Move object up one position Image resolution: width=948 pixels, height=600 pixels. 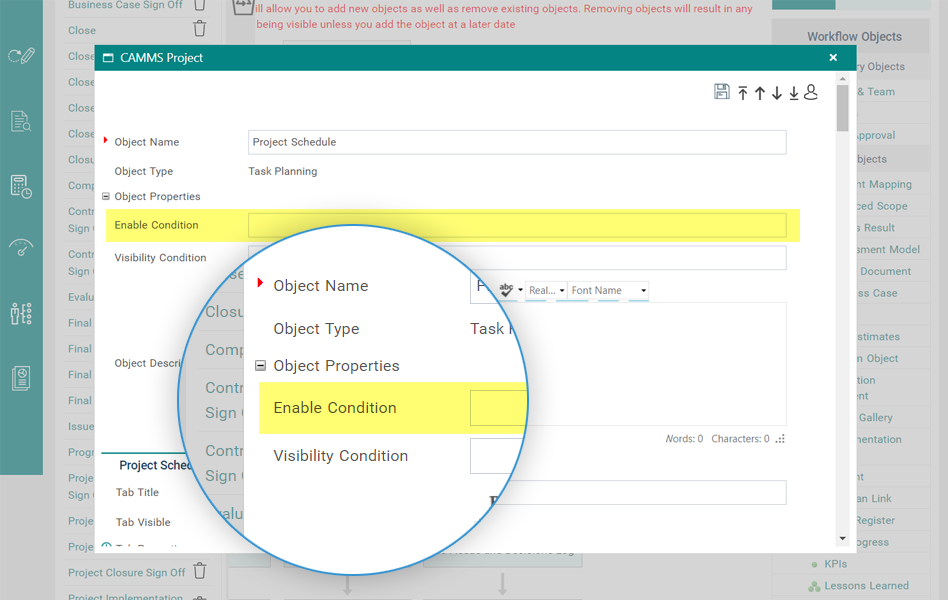(x=759, y=93)
